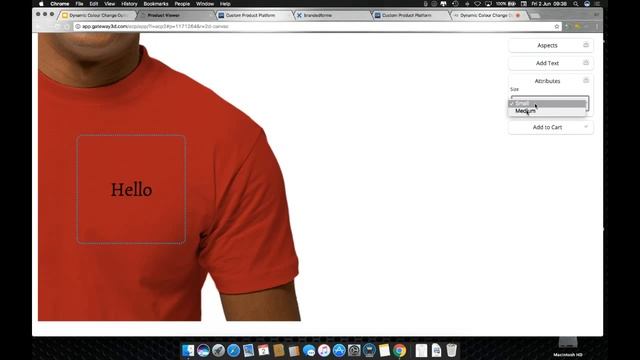Open the People menu
This screenshot has height=360, width=640.
tap(182, 4)
